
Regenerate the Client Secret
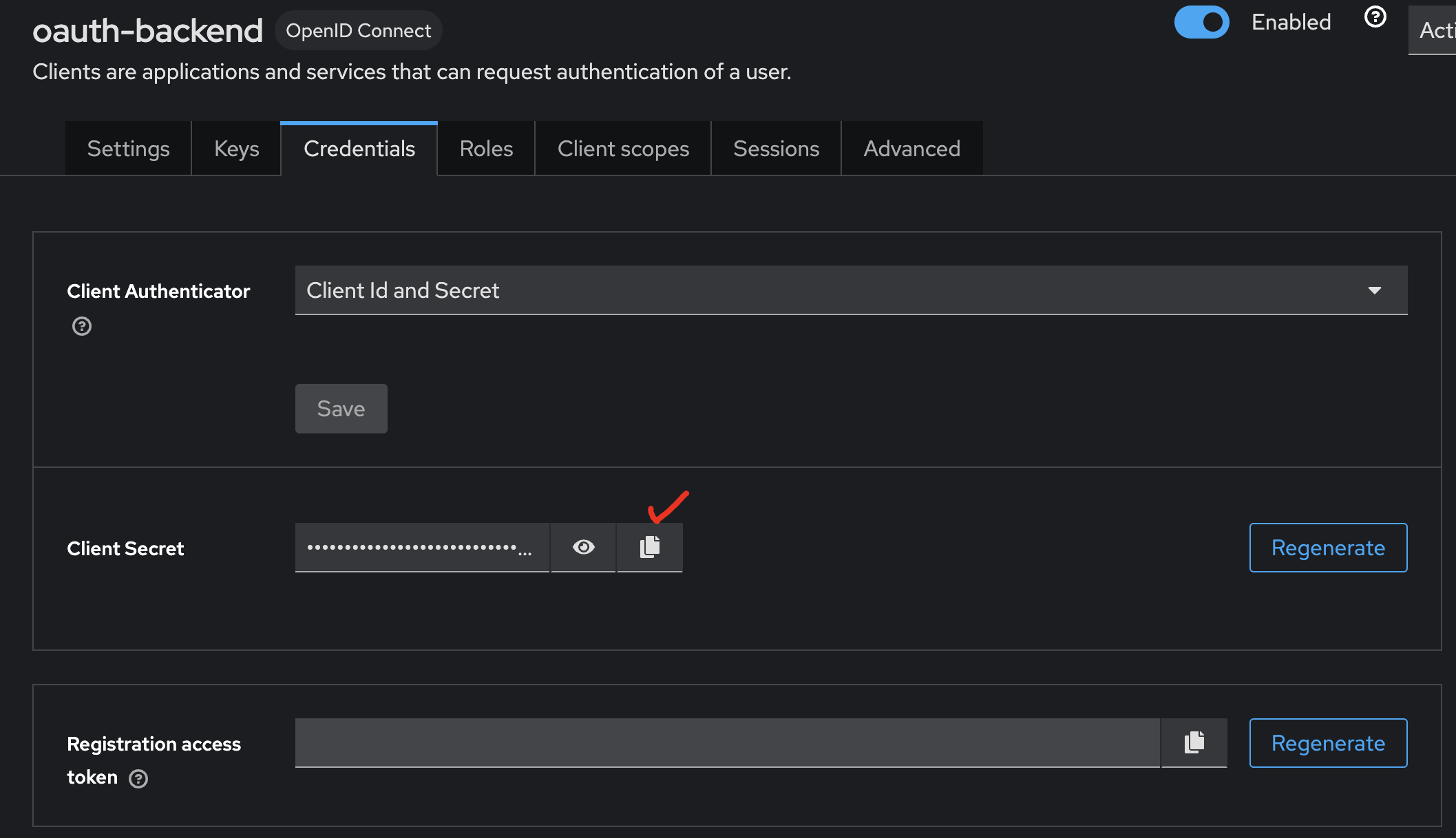[1327, 548]
